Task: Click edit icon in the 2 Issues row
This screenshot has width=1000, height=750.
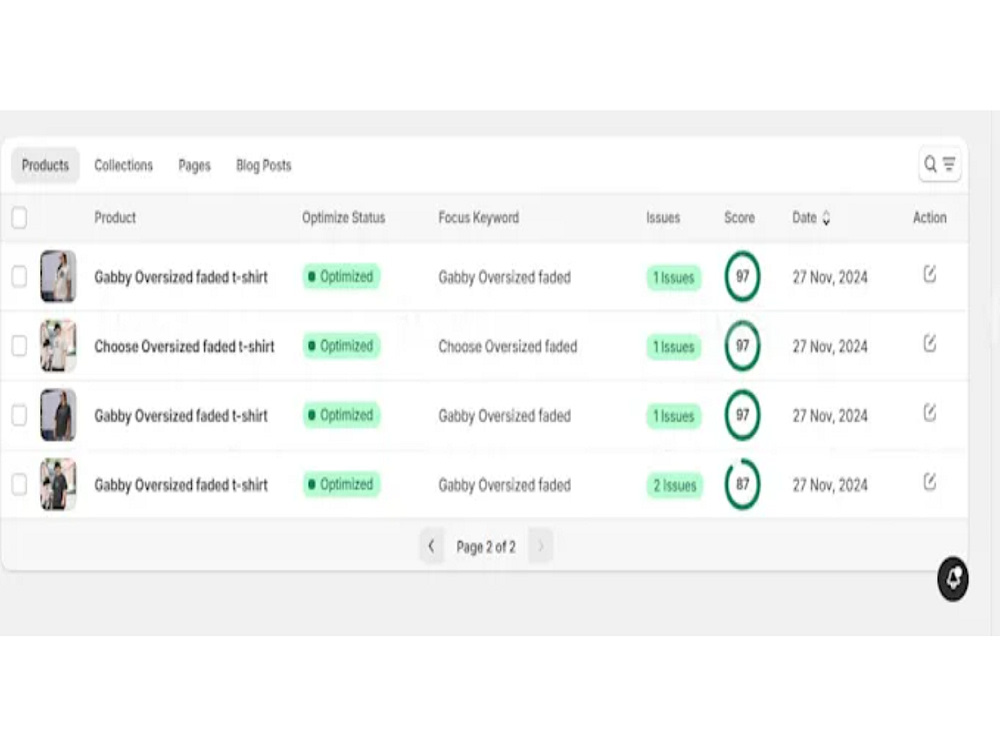Action: click(x=930, y=482)
